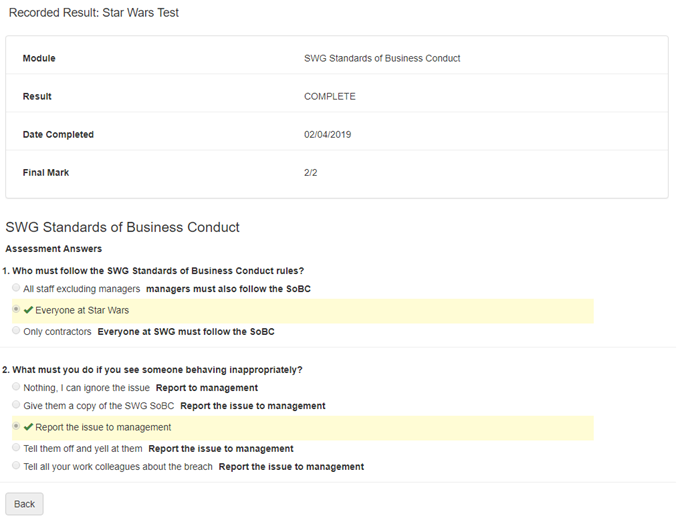The height and width of the screenshot is (518, 680).
Task: Click the COMPLETE result value
Action: point(329,97)
